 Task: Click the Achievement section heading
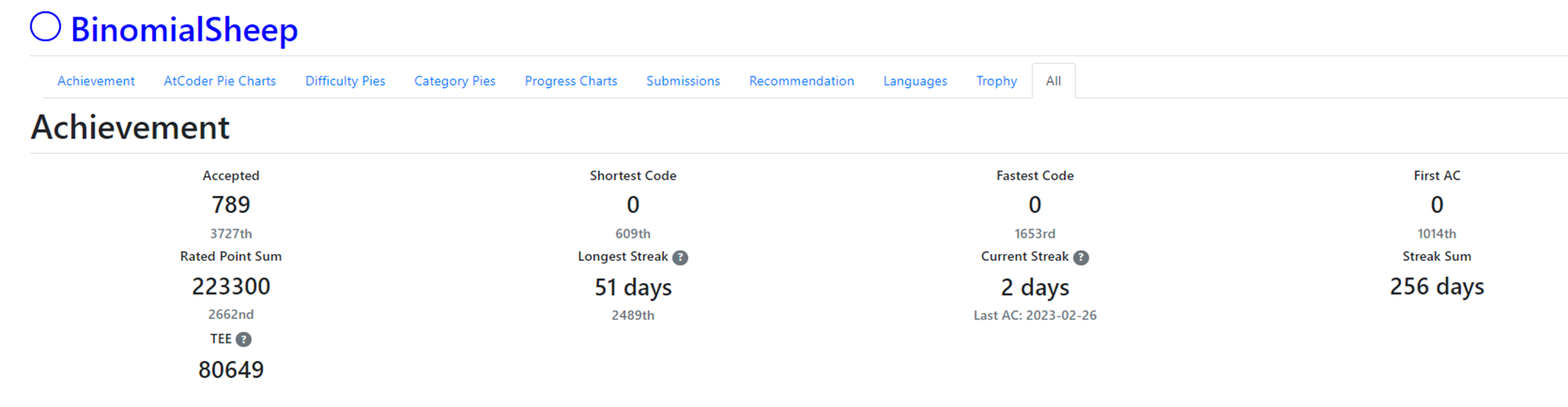click(130, 128)
